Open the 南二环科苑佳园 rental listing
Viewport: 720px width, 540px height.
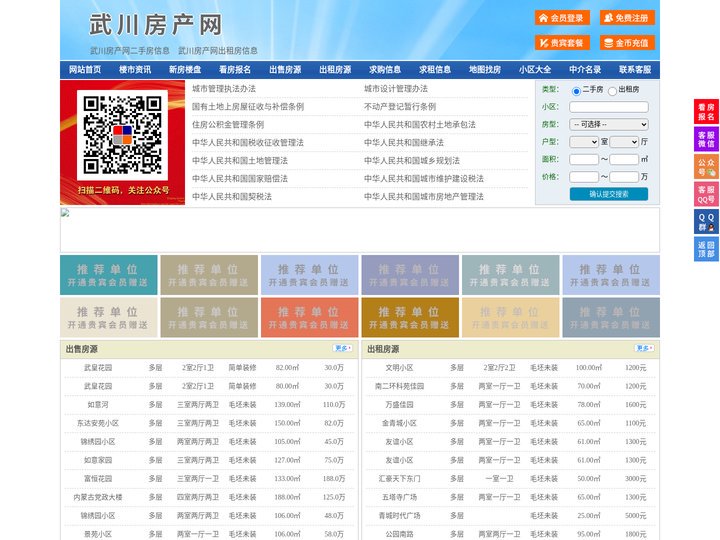tap(399, 386)
